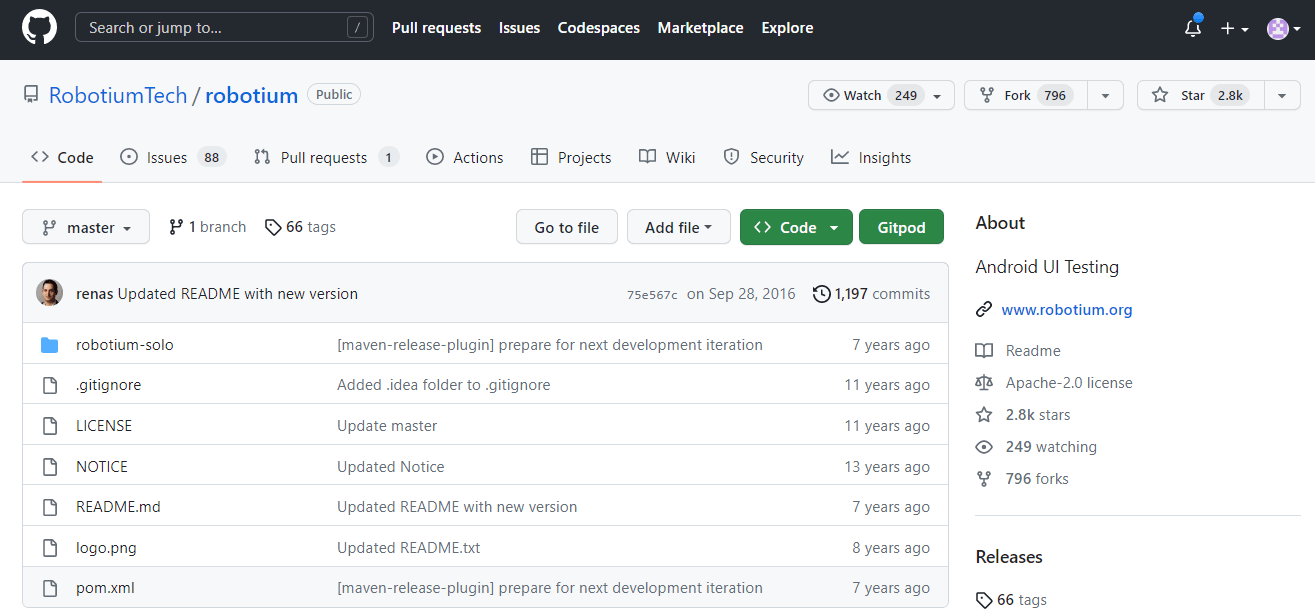Click the GitHub logo icon
This screenshot has width=1315, height=616.
42,28
